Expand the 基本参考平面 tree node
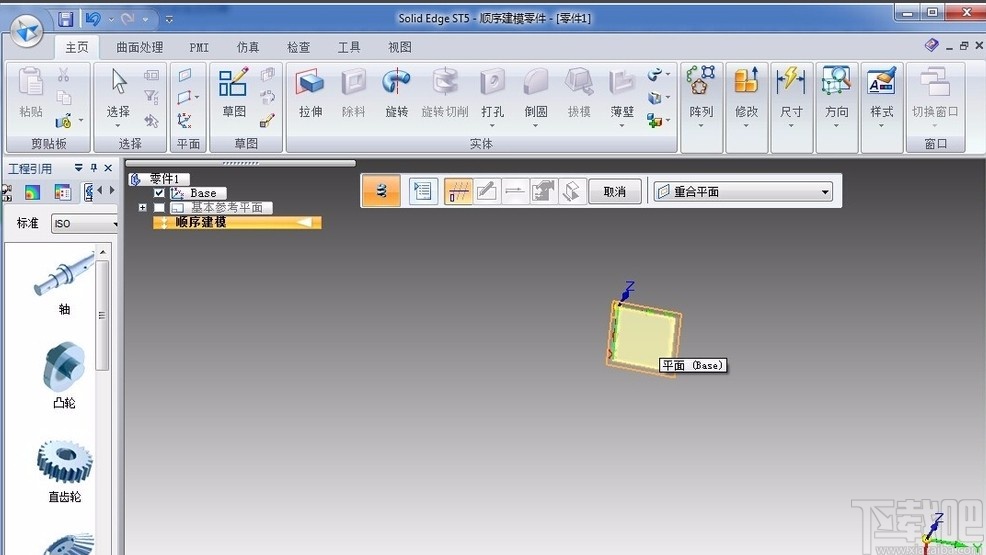Screen dimensions: 986x555 (142, 207)
